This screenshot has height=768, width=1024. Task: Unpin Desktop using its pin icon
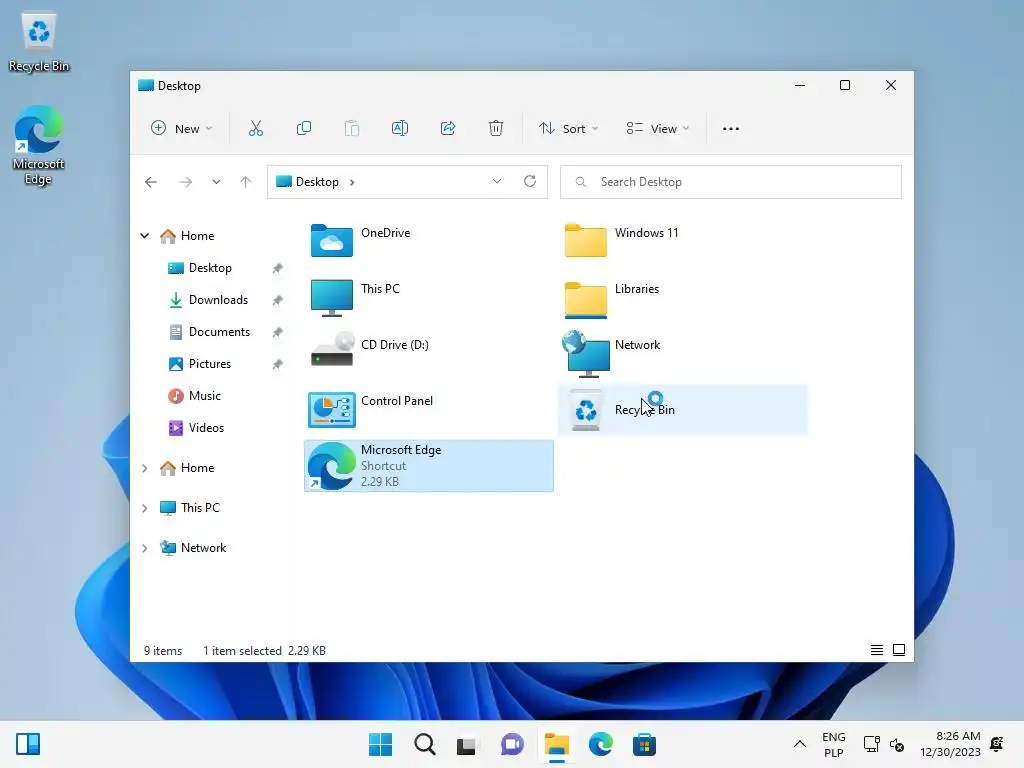pyautogui.click(x=278, y=268)
